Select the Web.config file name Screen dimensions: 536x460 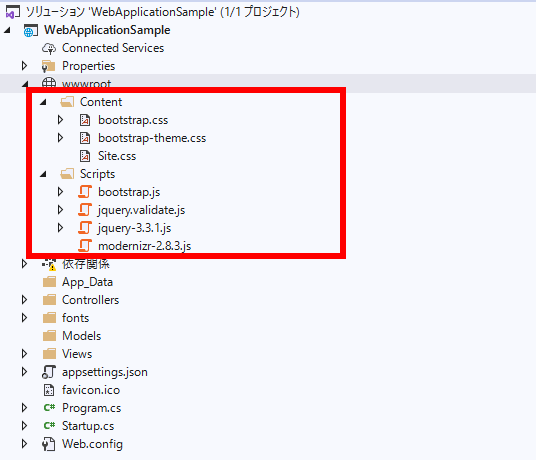(x=92, y=444)
